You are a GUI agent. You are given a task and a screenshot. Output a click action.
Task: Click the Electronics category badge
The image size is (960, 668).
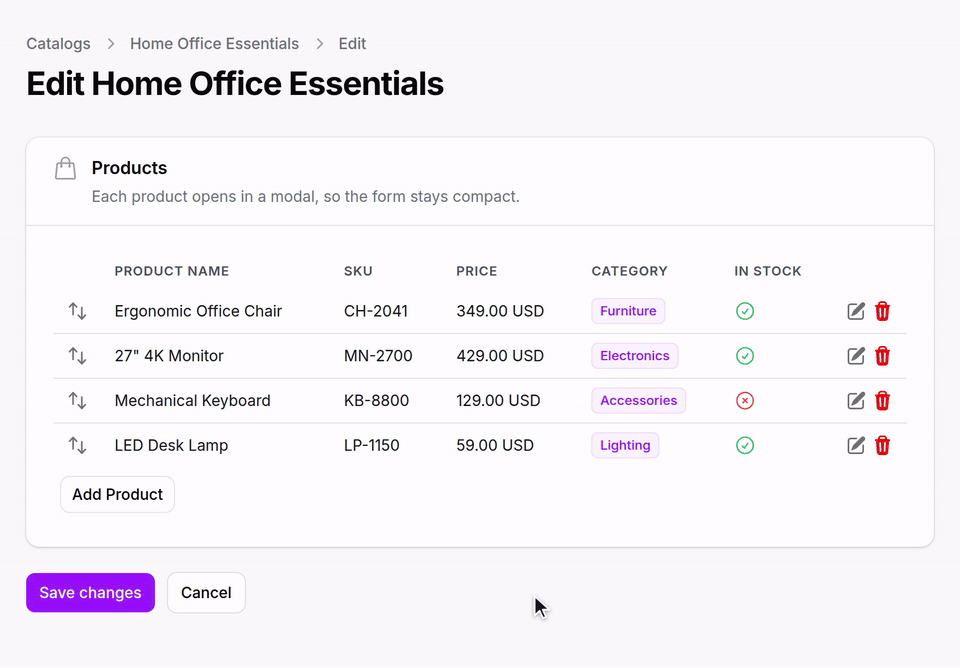(635, 356)
